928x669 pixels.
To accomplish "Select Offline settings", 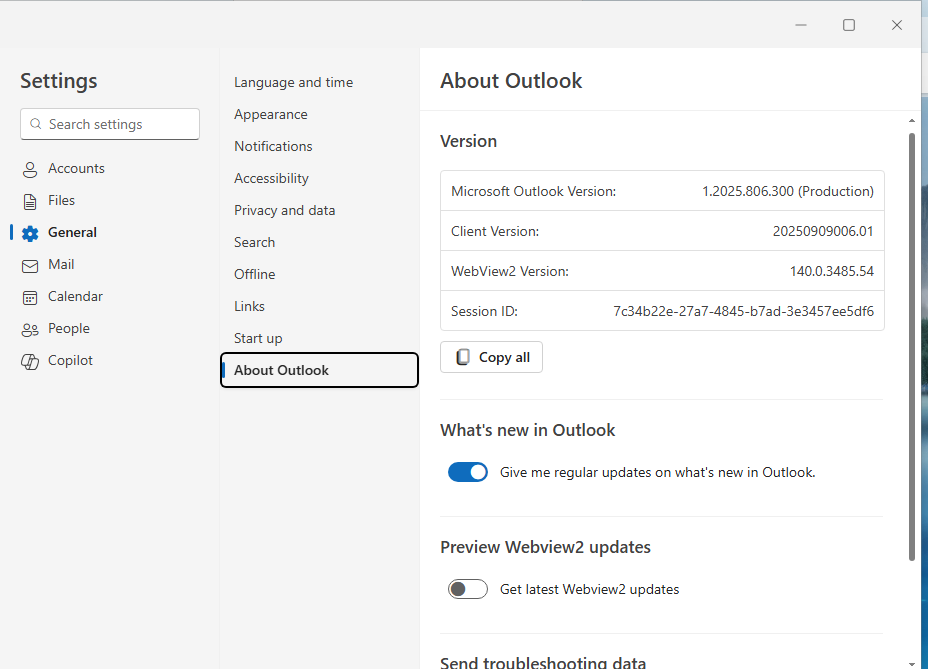I will 254,274.
